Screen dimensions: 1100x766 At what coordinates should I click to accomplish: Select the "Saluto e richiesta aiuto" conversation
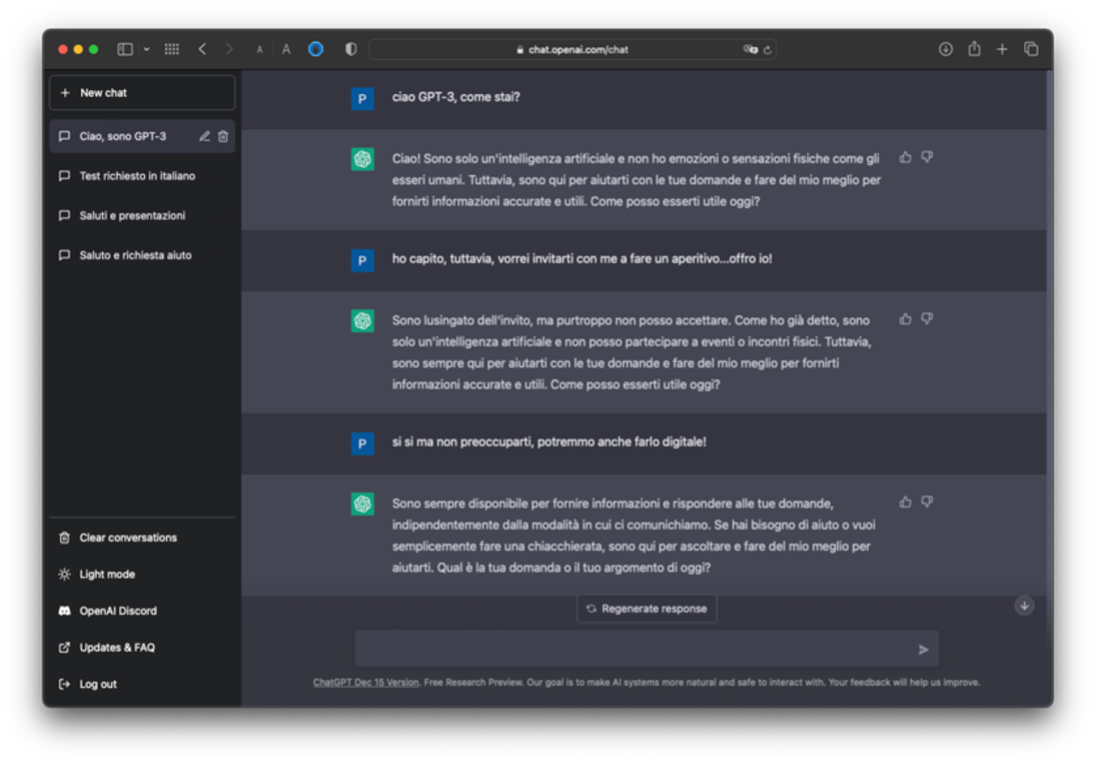135,255
